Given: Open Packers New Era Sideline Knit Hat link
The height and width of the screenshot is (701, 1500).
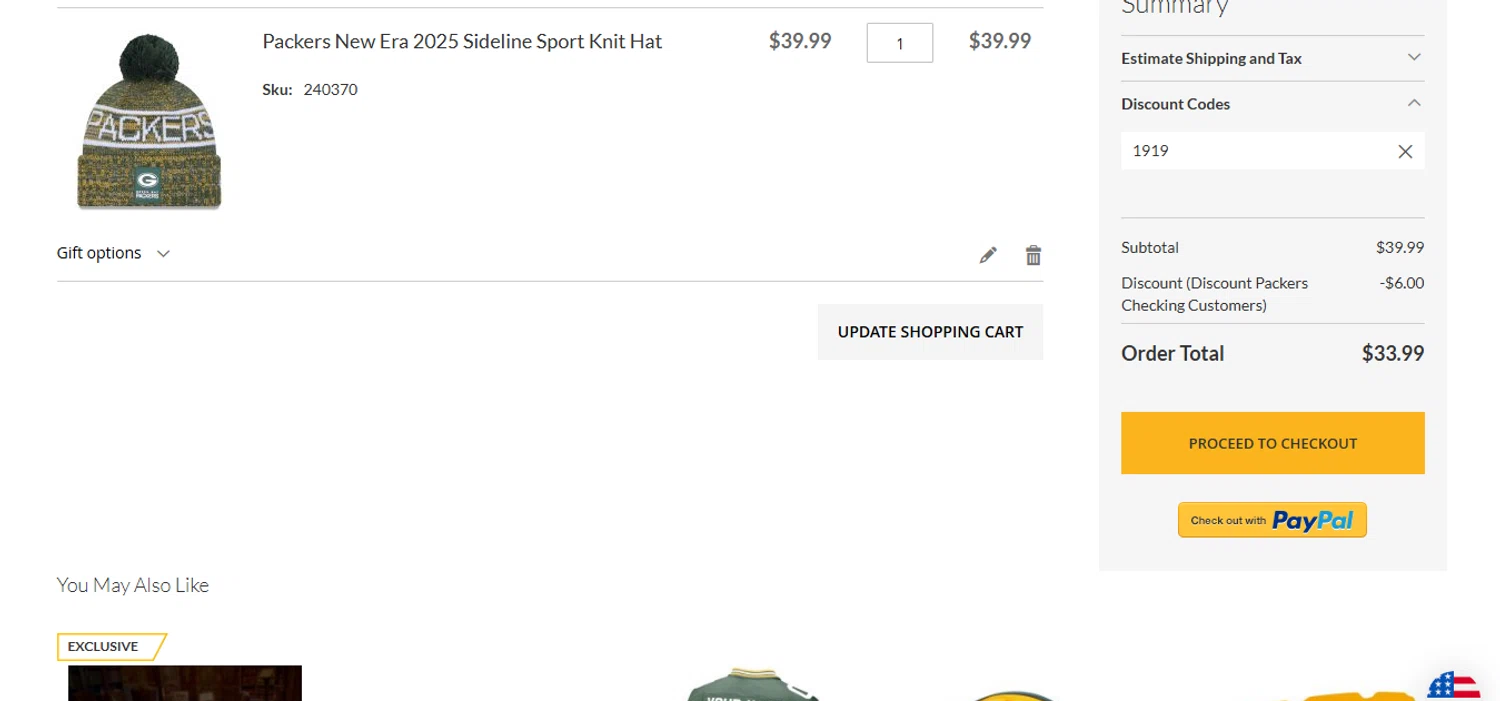Looking at the screenshot, I should pyautogui.click(x=462, y=41).
